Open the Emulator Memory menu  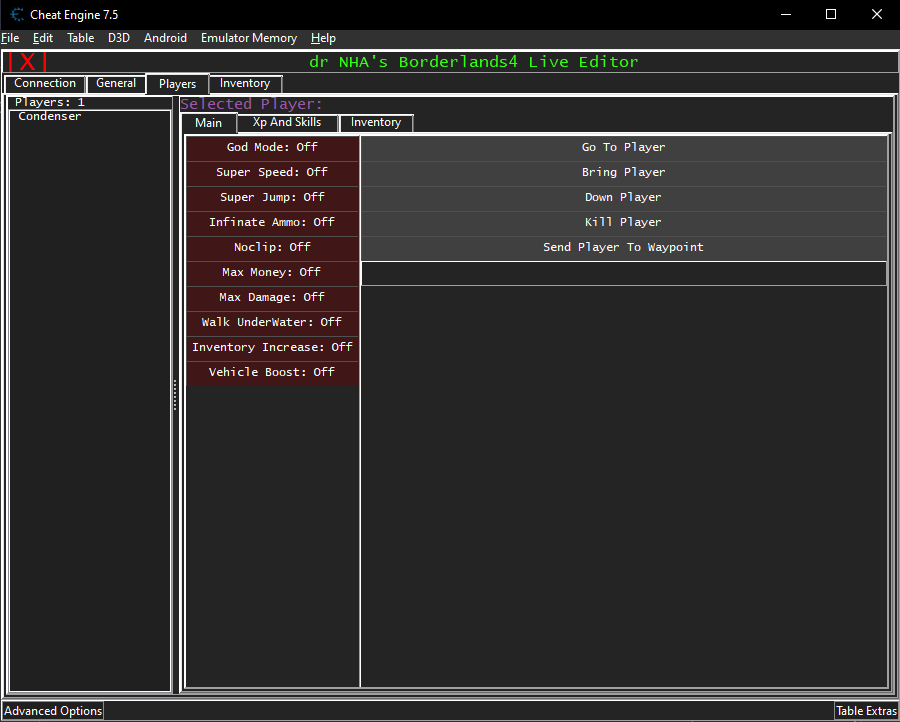pyautogui.click(x=249, y=38)
